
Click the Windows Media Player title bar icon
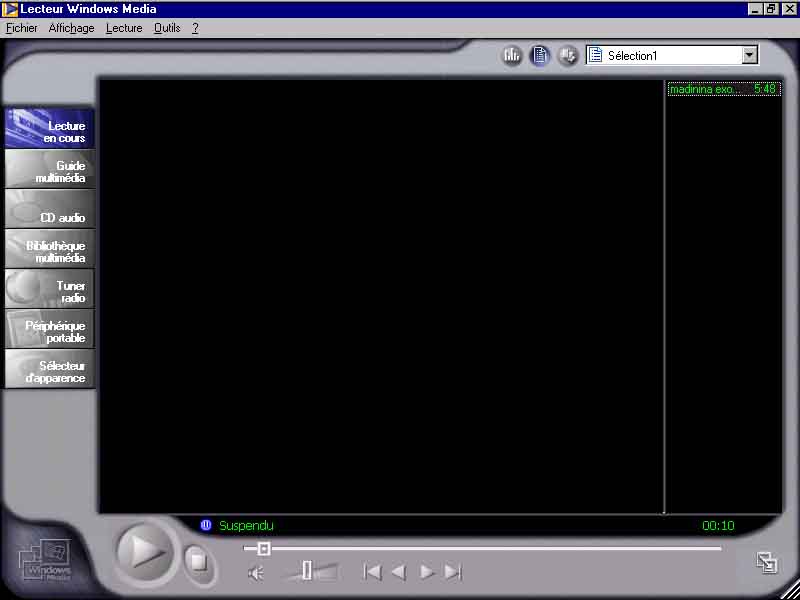tap(9, 9)
